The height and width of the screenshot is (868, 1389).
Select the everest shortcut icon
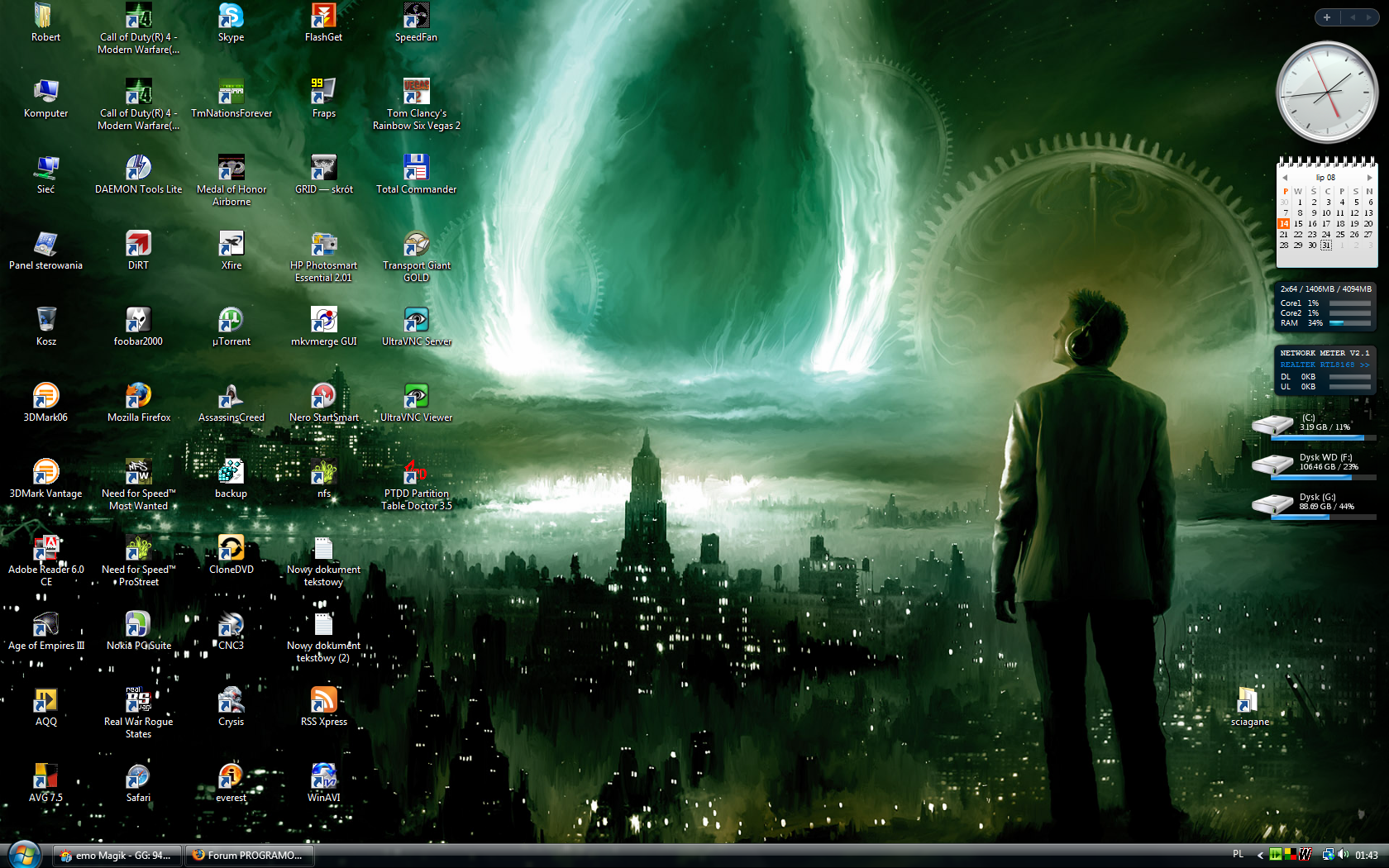pos(231,784)
